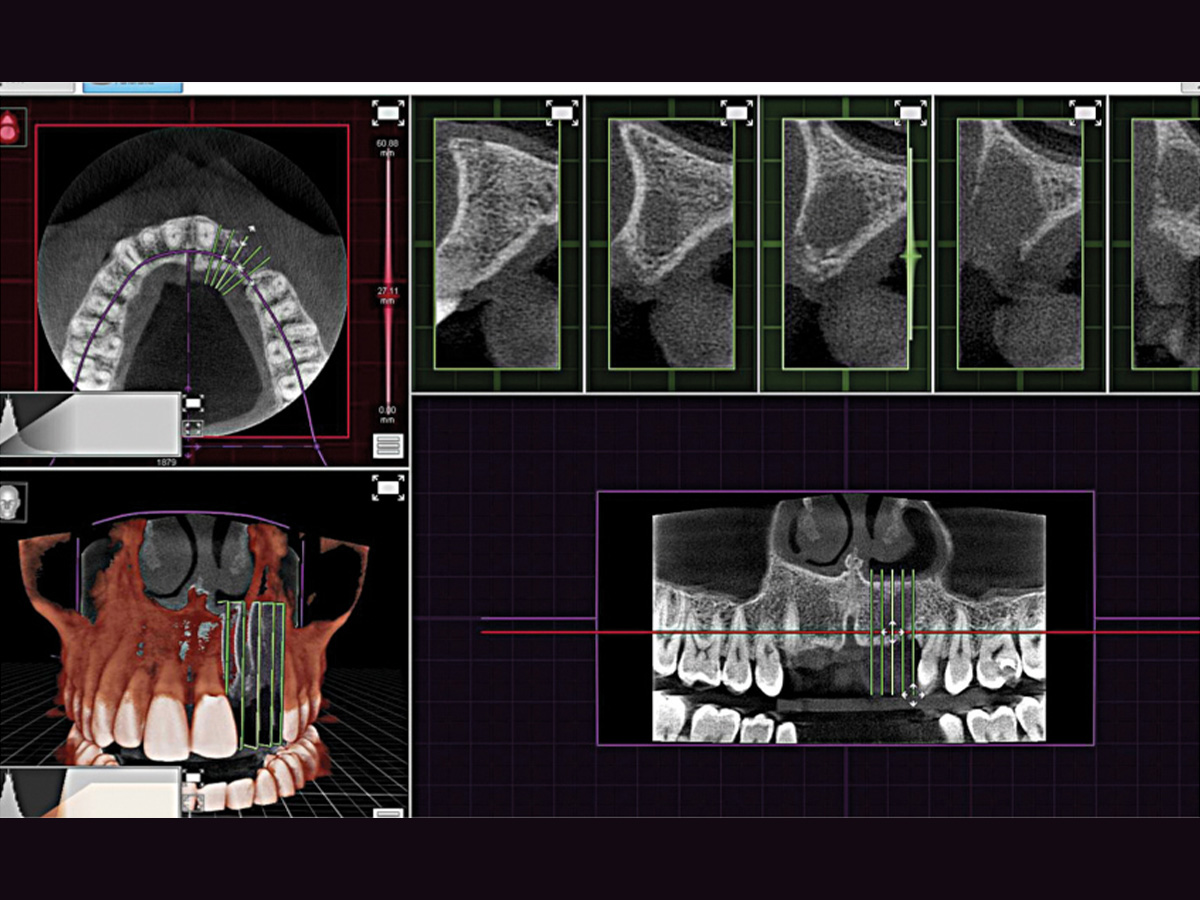1200x900 pixels.
Task: Toggle the corner-frame icon below axial histogram button
Action: point(193,428)
